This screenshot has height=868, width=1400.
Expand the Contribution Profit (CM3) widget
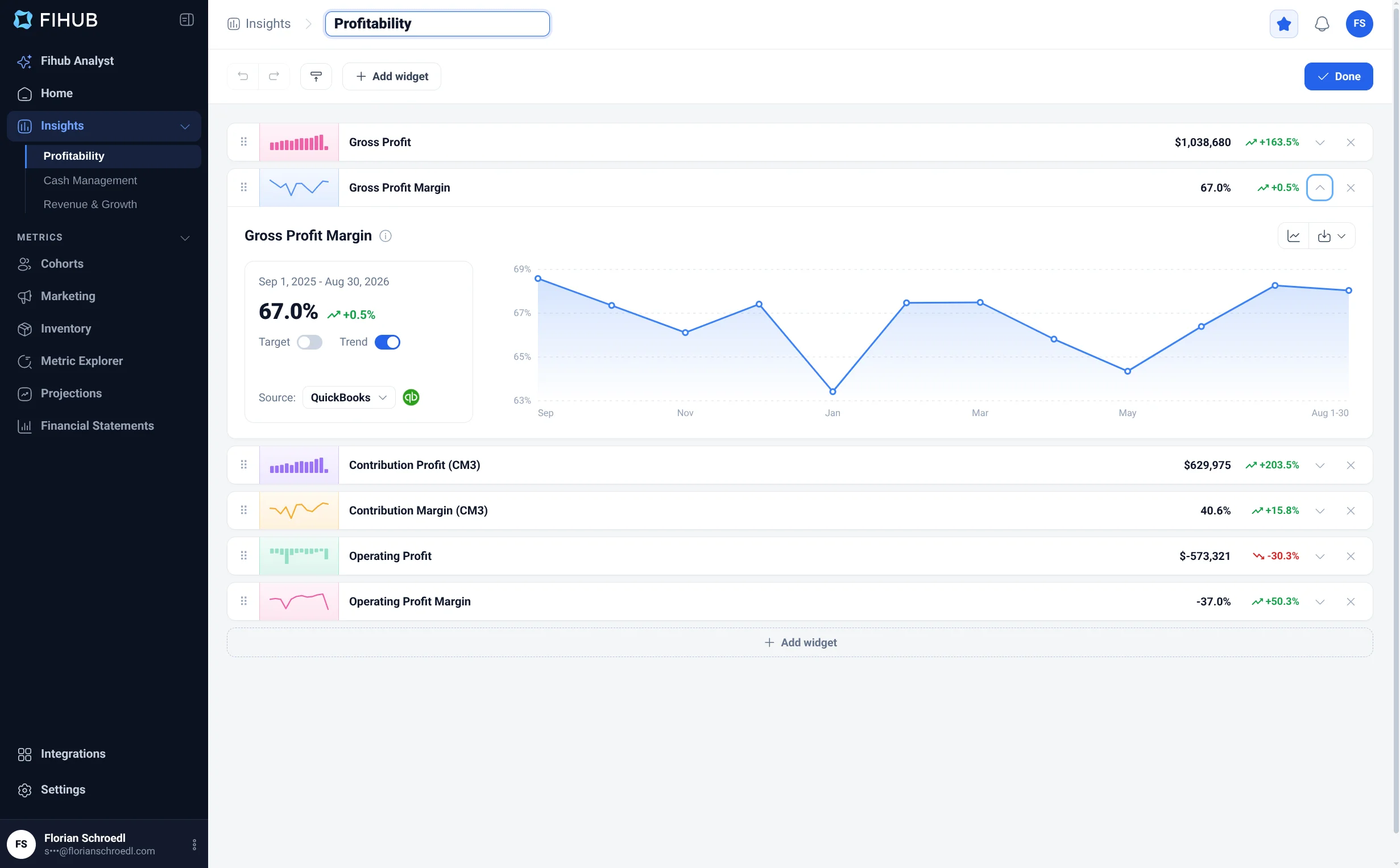pos(1320,465)
